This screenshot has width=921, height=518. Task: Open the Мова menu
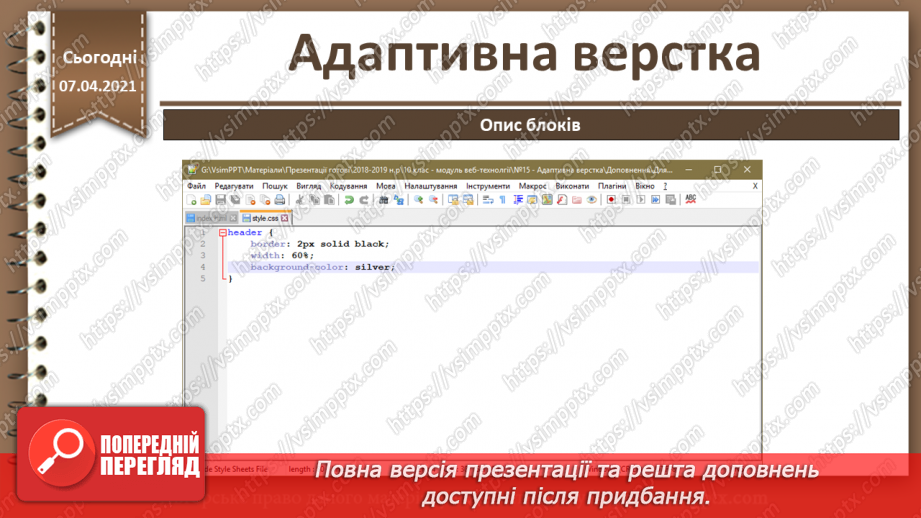pyautogui.click(x=385, y=186)
